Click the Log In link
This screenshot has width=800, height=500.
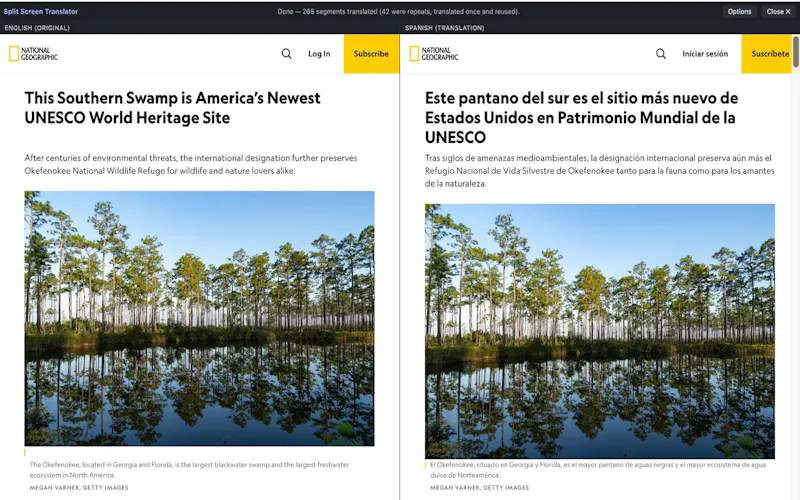[319, 54]
